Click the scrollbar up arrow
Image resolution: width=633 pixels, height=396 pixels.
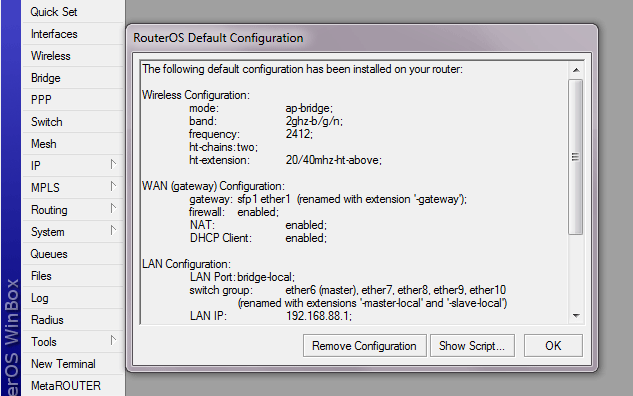(x=576, y=70)
